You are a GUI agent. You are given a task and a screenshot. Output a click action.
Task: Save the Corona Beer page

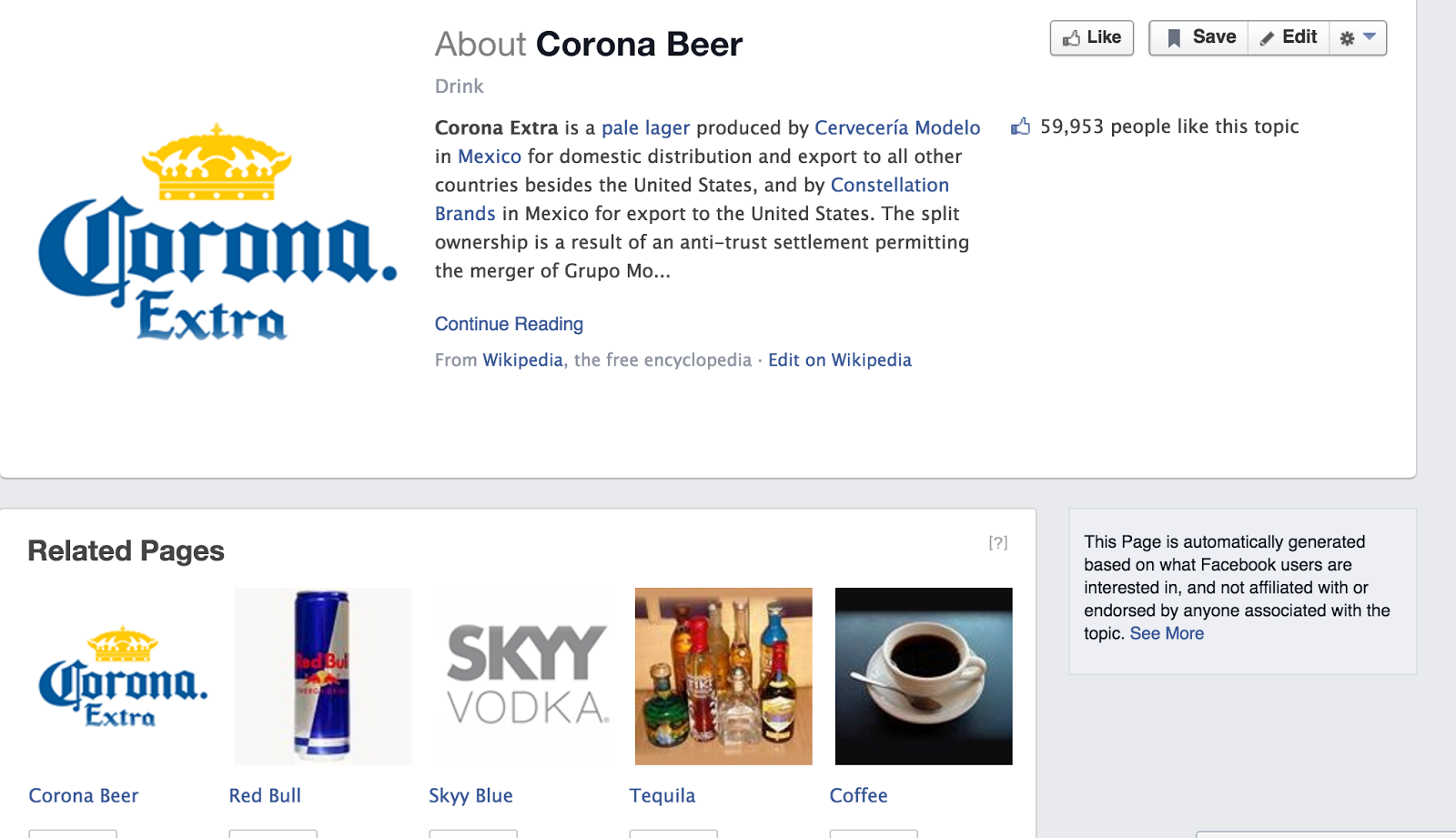[1199, 38]
